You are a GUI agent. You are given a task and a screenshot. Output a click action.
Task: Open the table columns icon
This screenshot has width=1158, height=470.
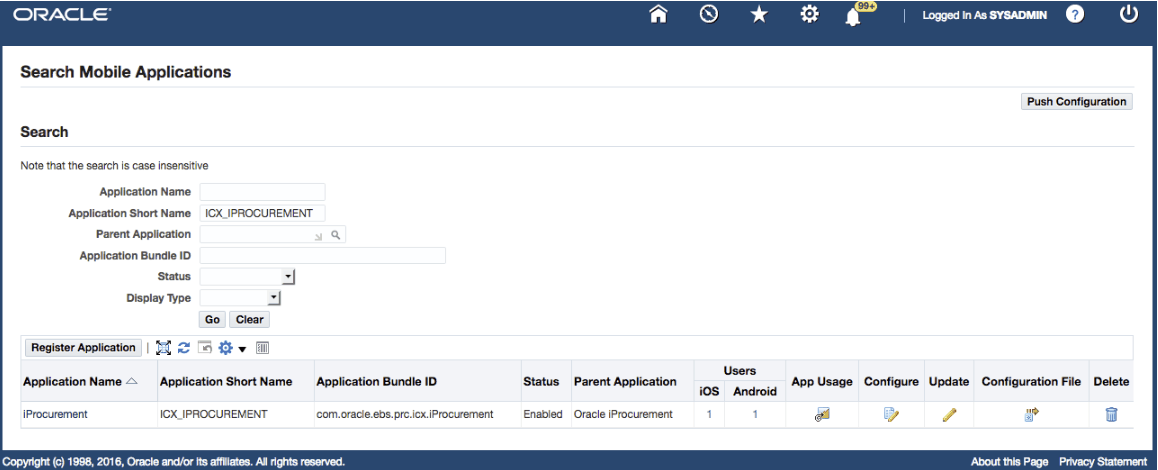(x=264, y=347)
